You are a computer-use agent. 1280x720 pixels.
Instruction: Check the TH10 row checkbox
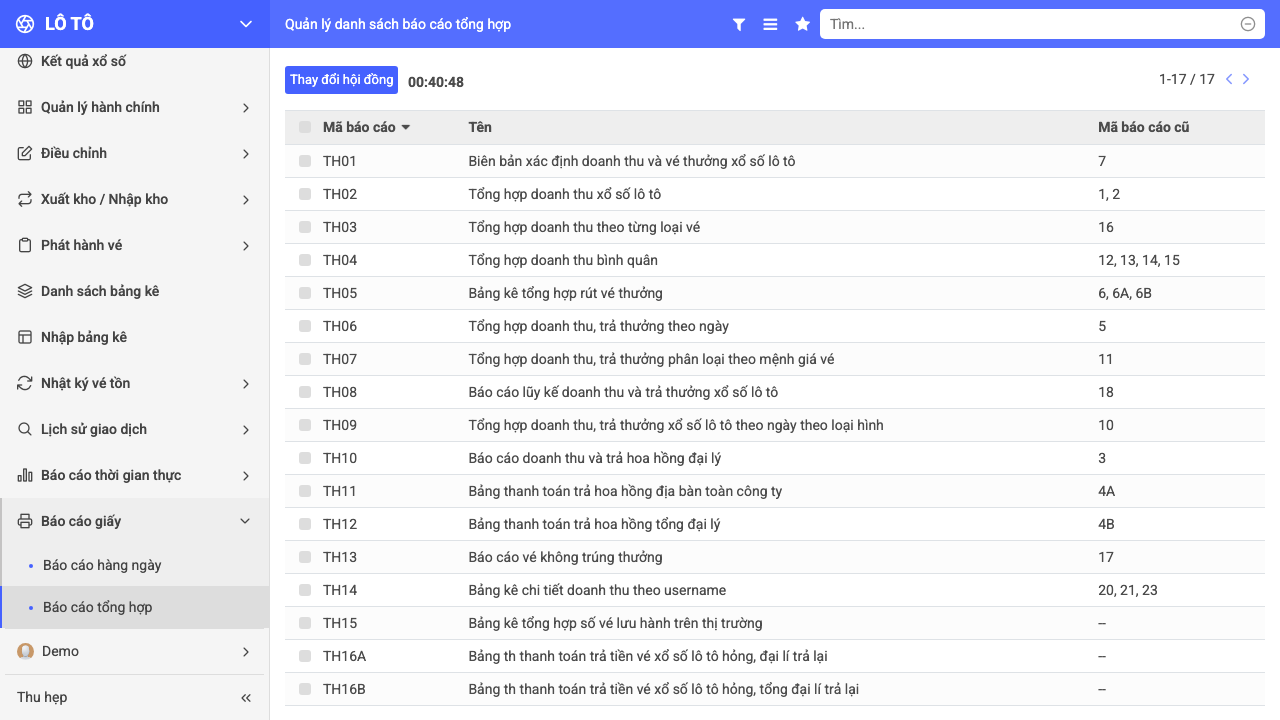pyautogui.click(x=305, y=458)
